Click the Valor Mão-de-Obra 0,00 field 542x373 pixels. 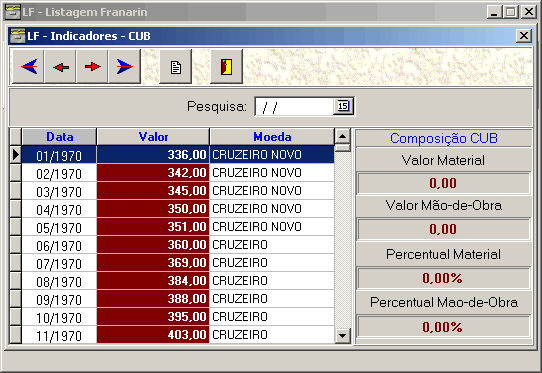[443, 229]
